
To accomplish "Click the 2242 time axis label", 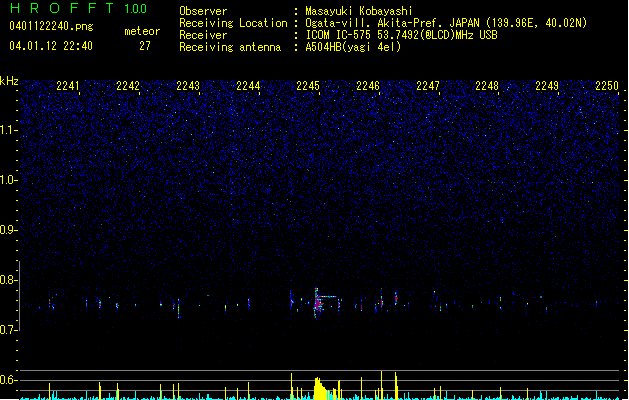I will pyautogui.click(x=128, y=86).
